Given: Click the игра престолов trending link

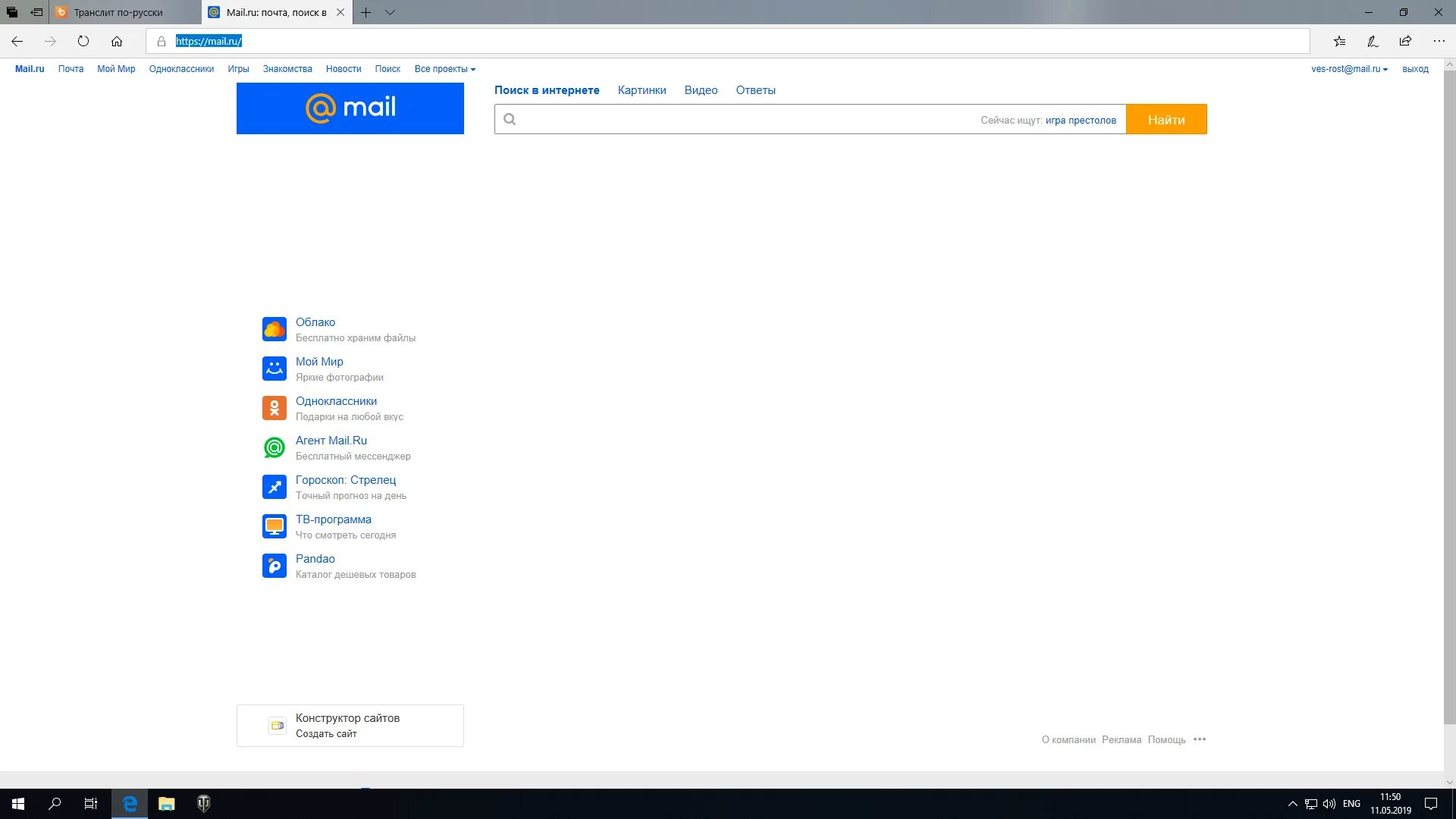Looking at the screenshot, I should pyautogui.click(x=1081, y=121).
